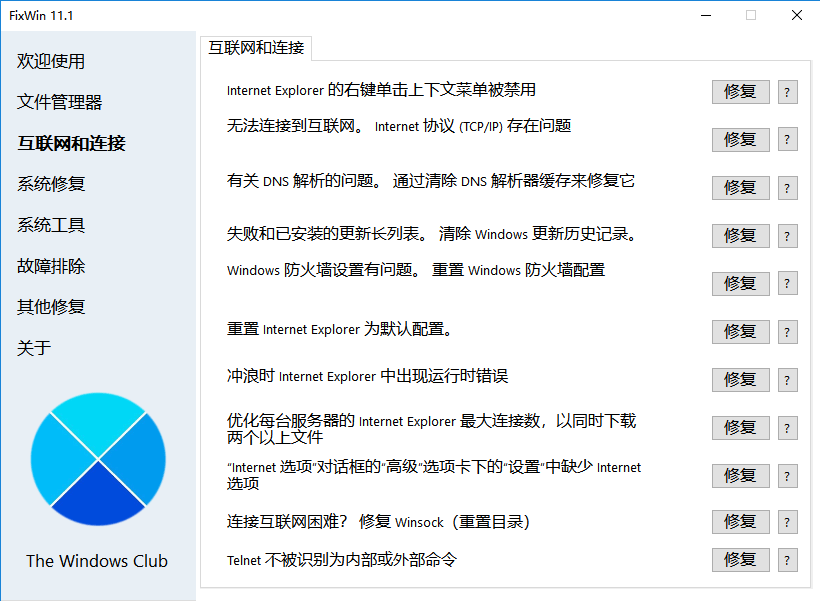Open help for Windows firewall reset fix
The height and width of the screenshot is (601, 820).
coord(787,283)
